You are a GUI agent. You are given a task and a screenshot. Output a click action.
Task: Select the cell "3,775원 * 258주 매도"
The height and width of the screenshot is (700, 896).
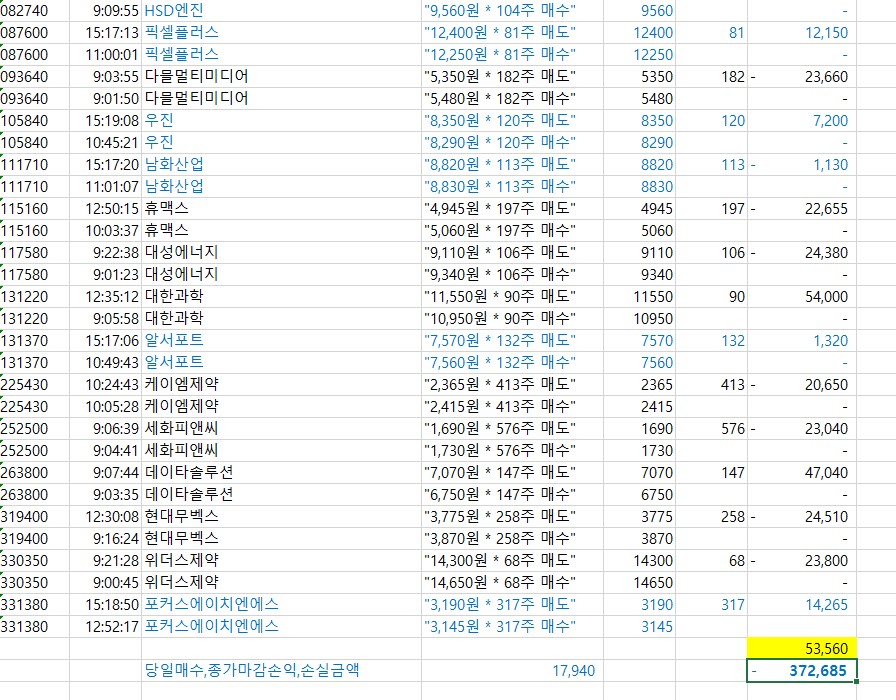(x=512, y=517)
